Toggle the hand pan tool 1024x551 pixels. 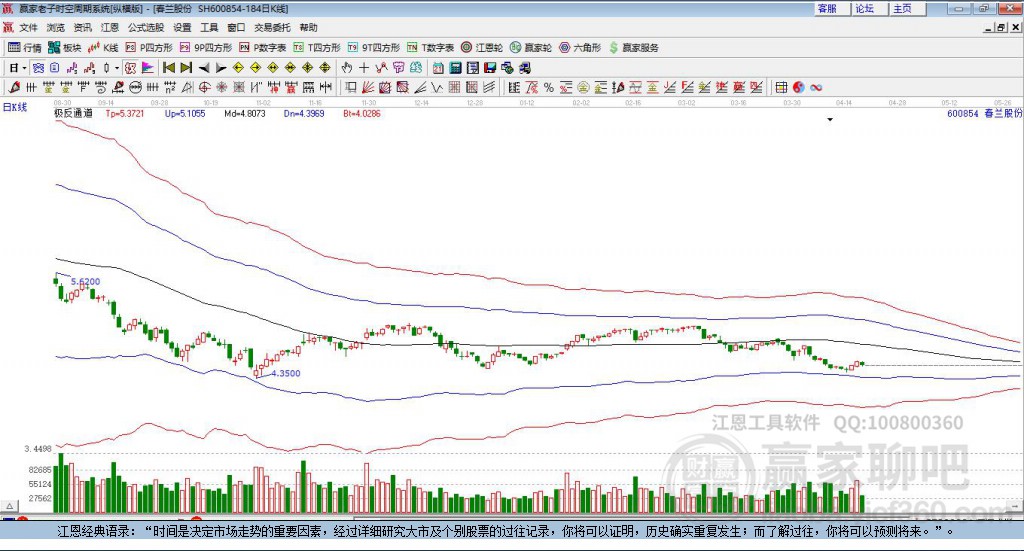point(347,68)
